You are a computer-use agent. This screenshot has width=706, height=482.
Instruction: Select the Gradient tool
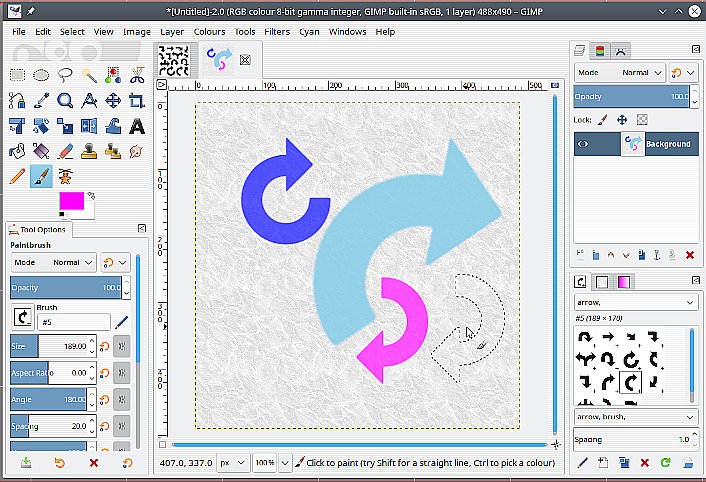(x=41, y=151)
